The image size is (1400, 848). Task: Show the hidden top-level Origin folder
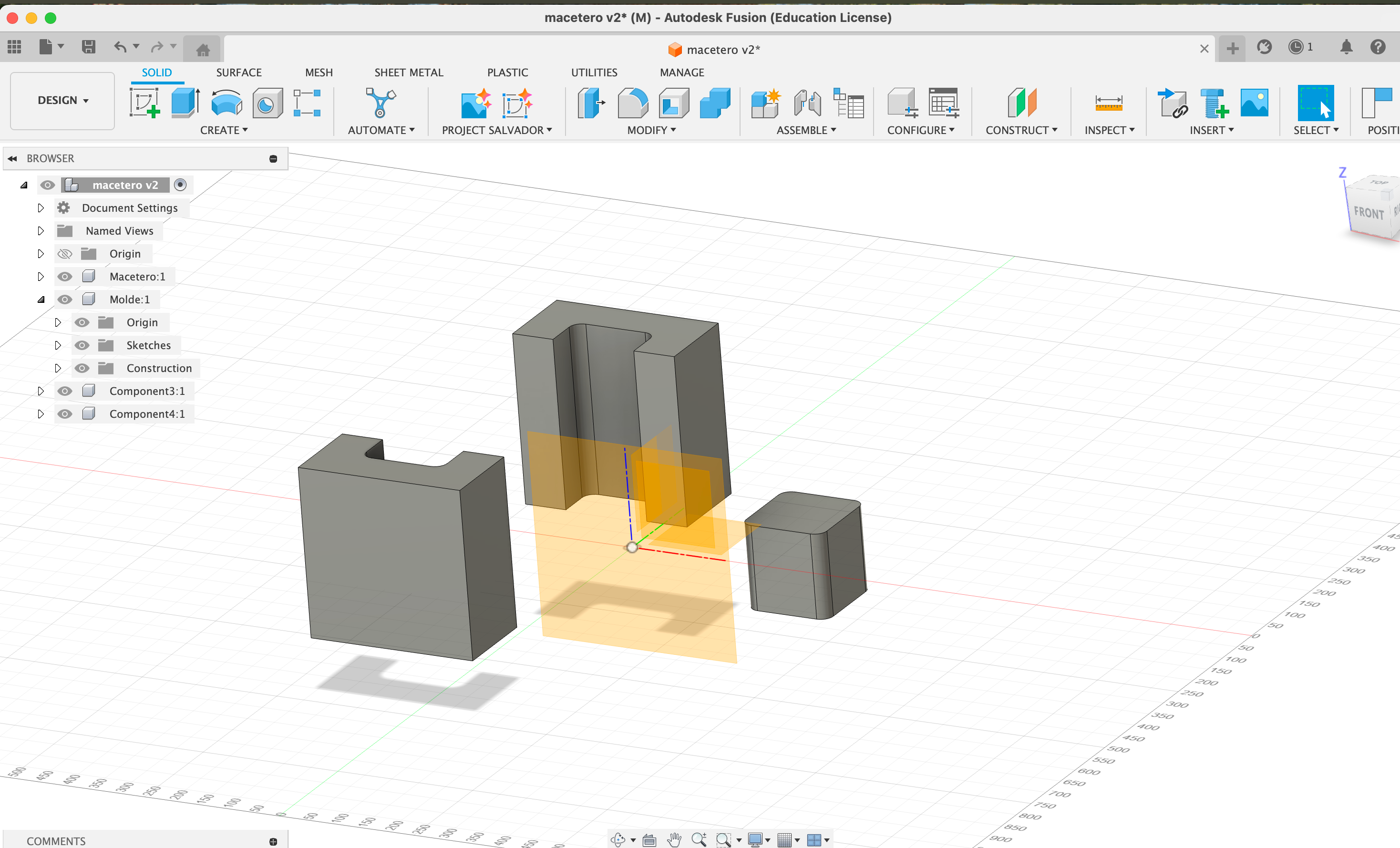point(65,253)
